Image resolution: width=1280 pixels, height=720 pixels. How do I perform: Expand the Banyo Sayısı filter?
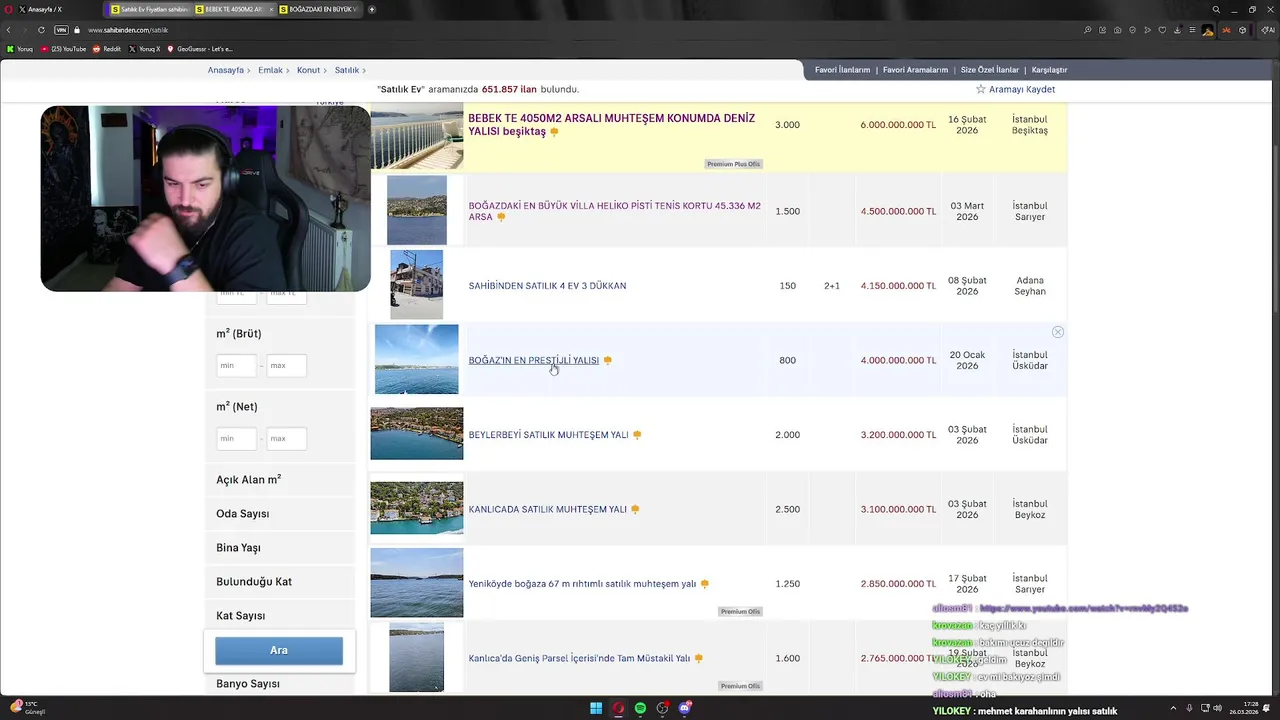[x=278, y=684]
